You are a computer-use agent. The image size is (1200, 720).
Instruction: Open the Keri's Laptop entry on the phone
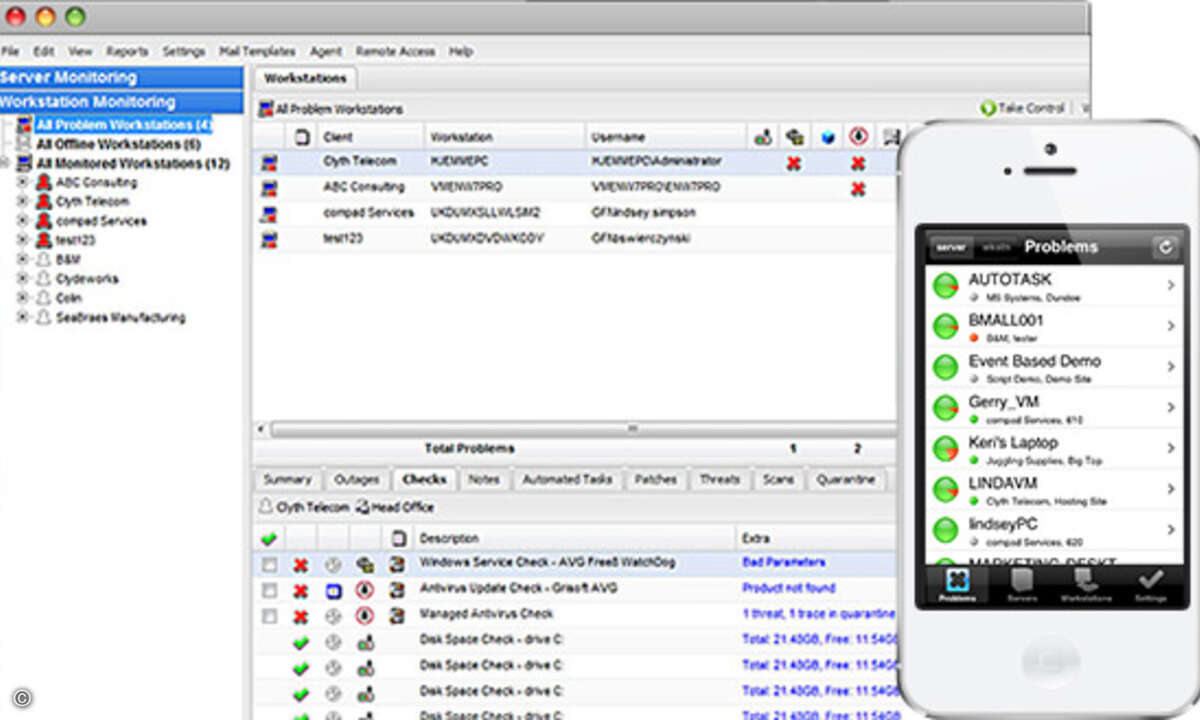point(1054,449)
